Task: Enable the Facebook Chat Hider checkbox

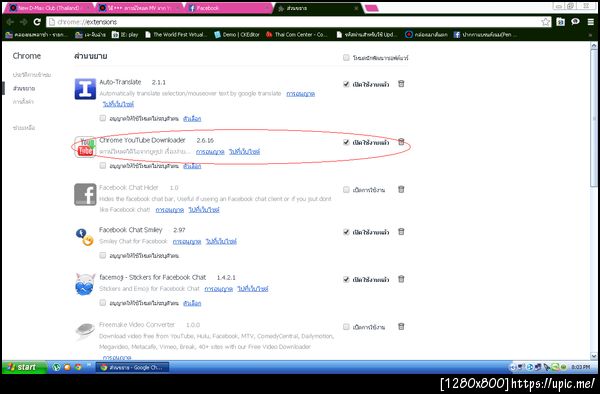Action: pos(346,189)
